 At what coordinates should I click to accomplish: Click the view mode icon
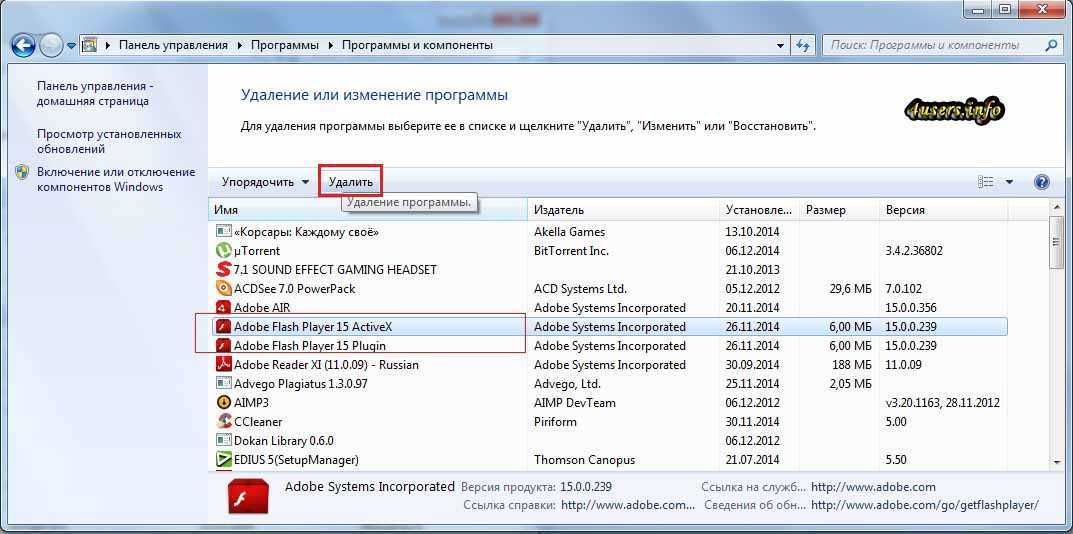pyautogui.click(x=986, y=182)
